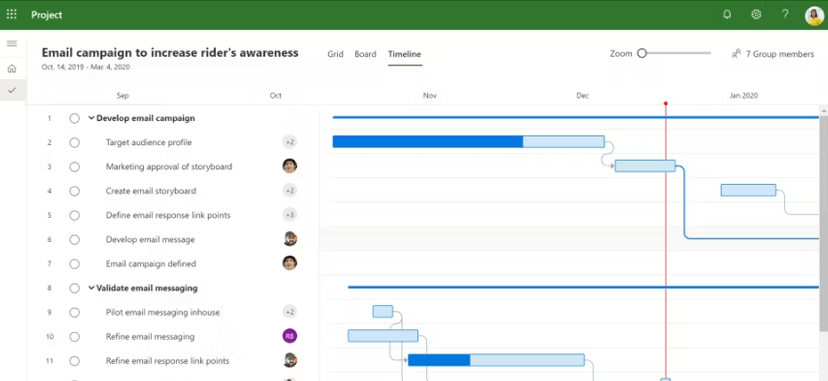The image size is (828, 381).
Task: Click the Project app title
Action: coord(46,15)
